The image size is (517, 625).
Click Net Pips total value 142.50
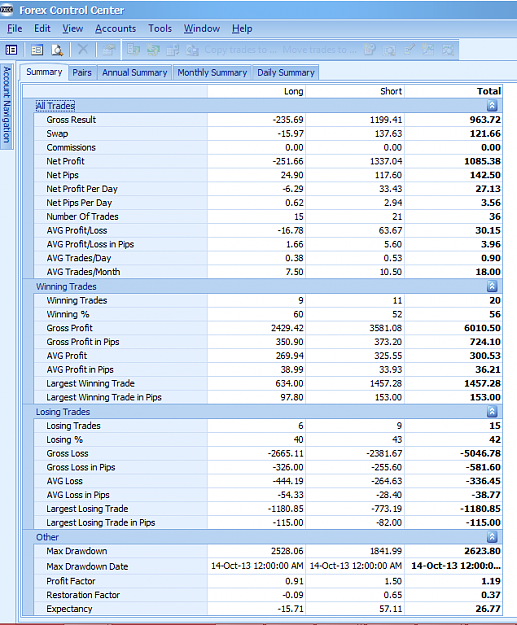[485, 175]
